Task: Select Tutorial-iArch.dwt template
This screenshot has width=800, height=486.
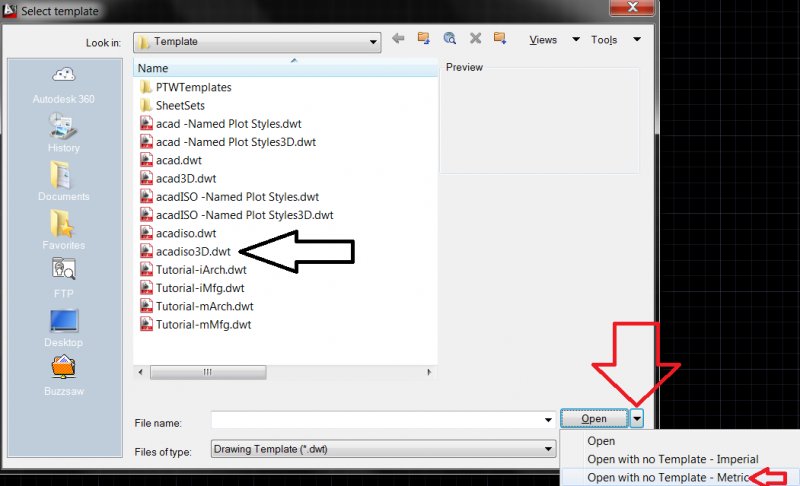Action: click(193, 270)
